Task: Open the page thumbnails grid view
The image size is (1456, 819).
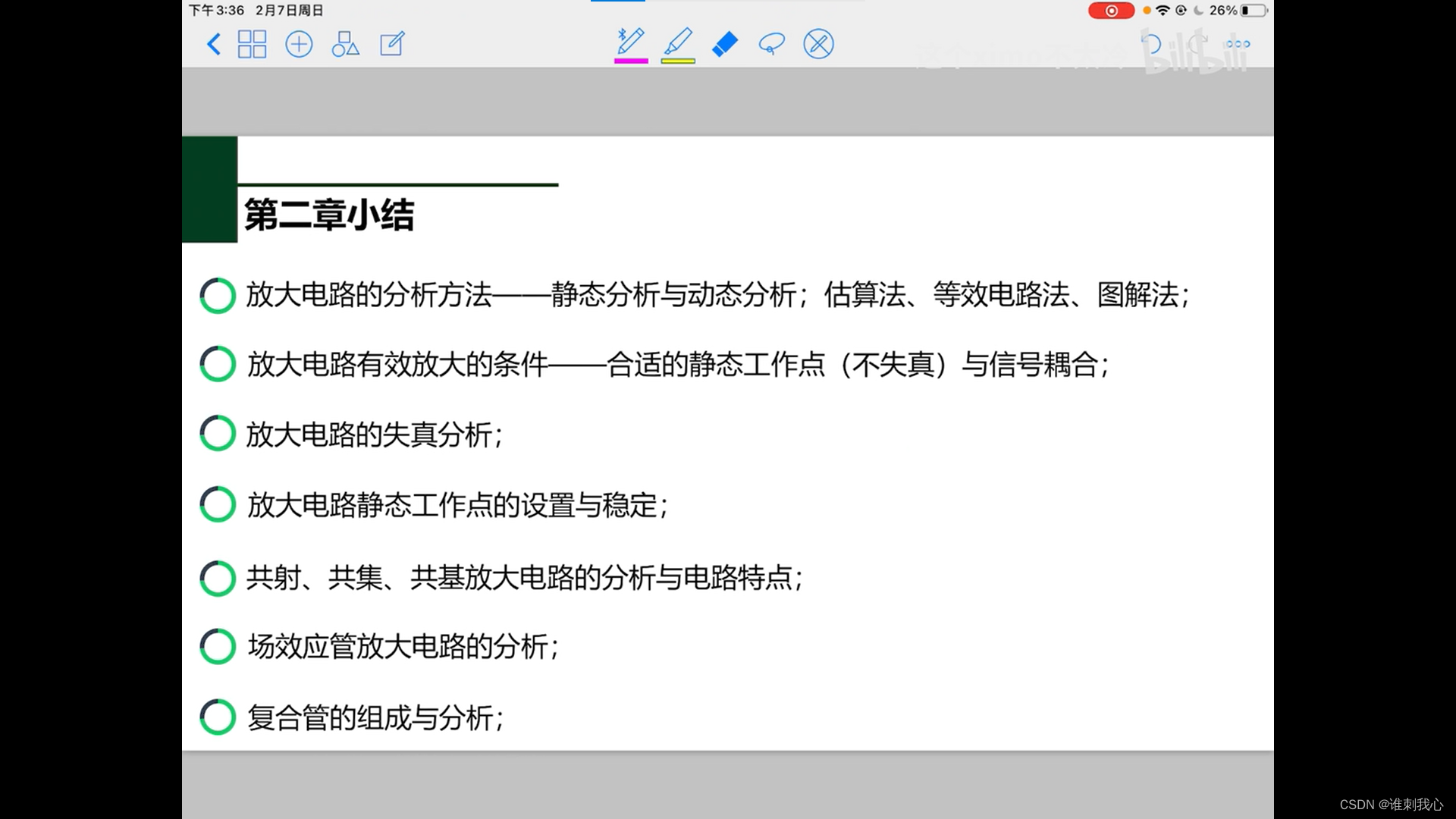Action: [252, 44]
